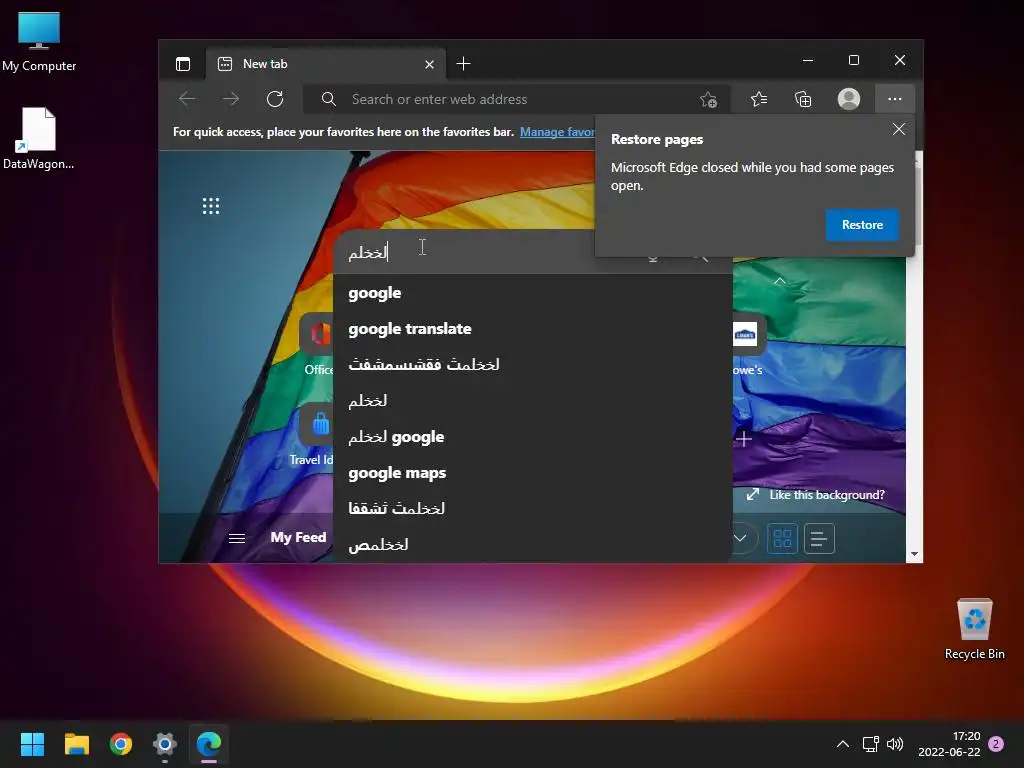Viewport: 1024px width, 768px height.
Task: Click the Restore button
Action: 862,225
